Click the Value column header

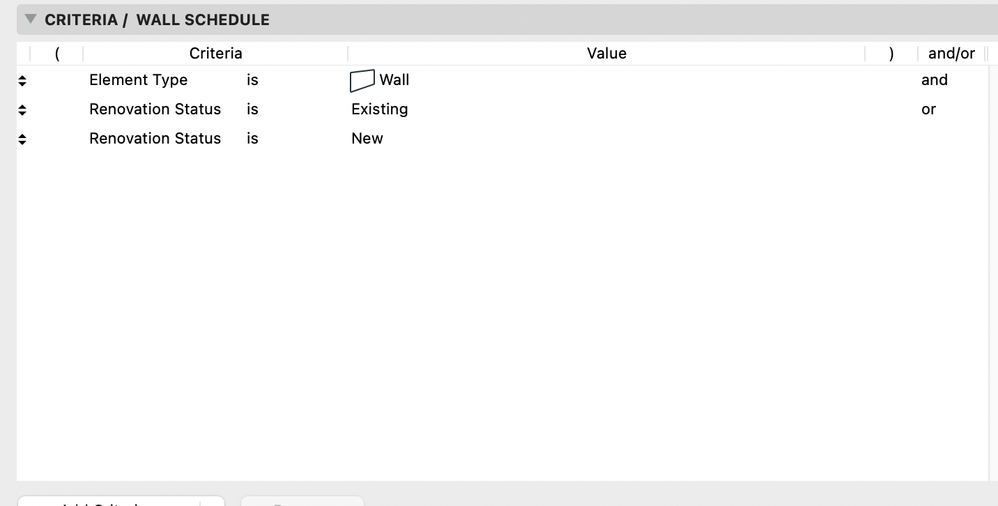point(606,53)
